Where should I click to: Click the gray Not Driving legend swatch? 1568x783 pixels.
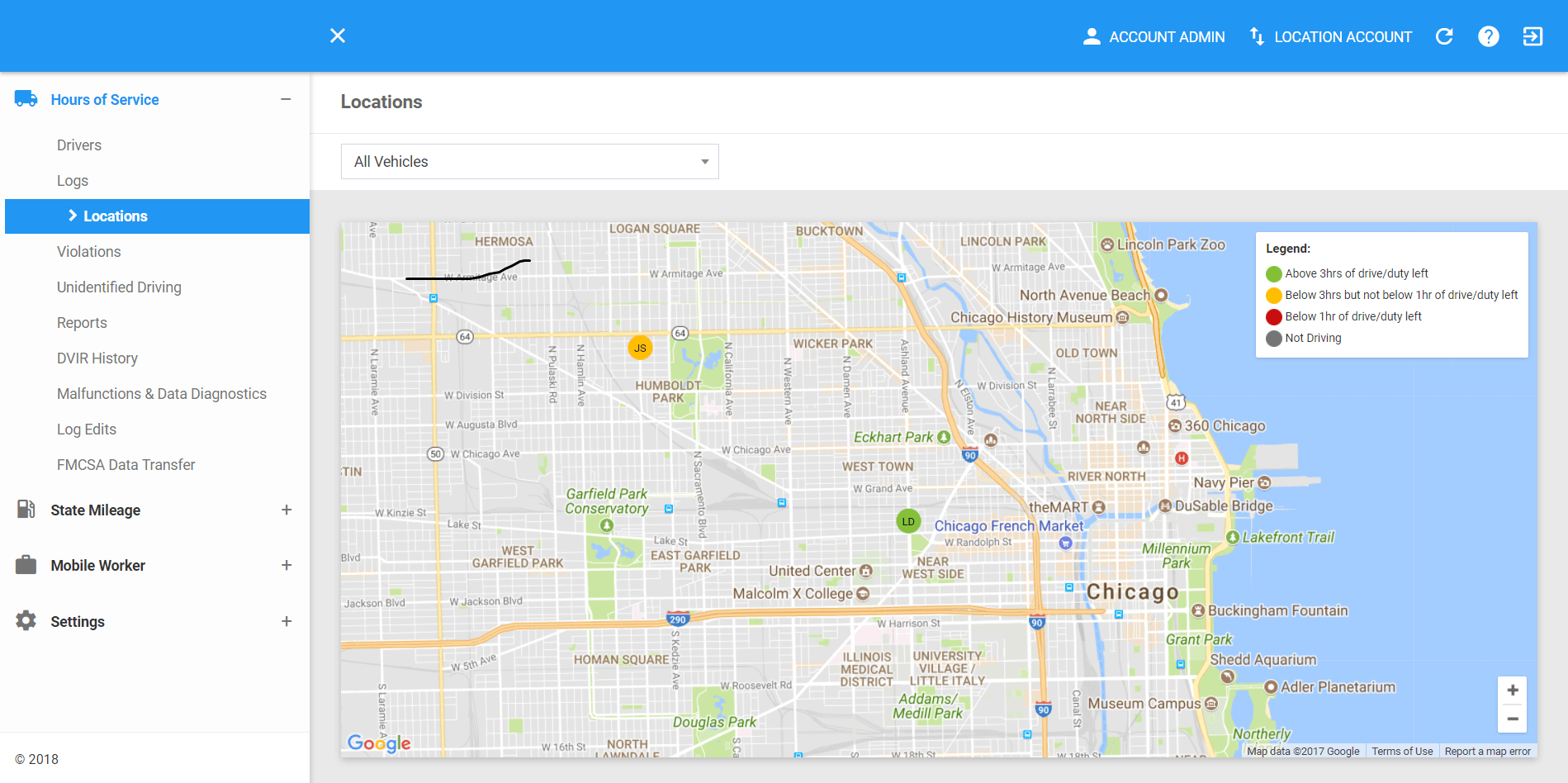(1274, 339)
